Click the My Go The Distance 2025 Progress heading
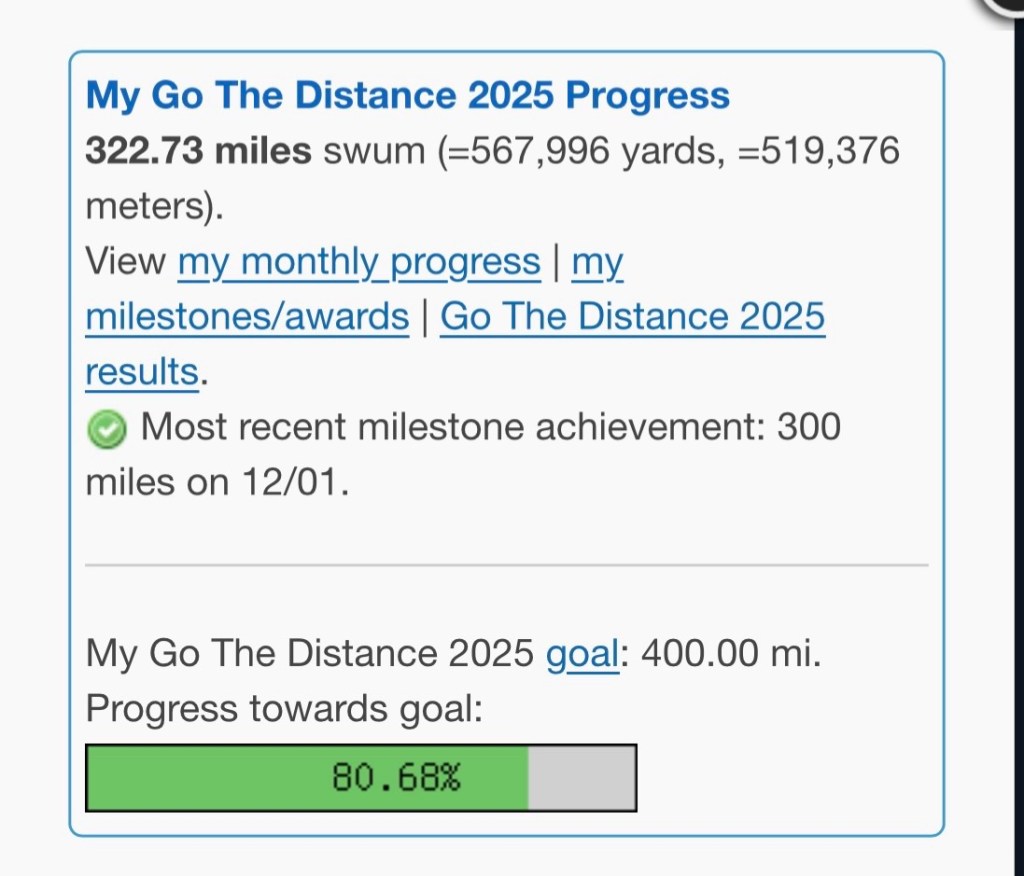Viewport: 1024px width, 876px height. (407, 96)
